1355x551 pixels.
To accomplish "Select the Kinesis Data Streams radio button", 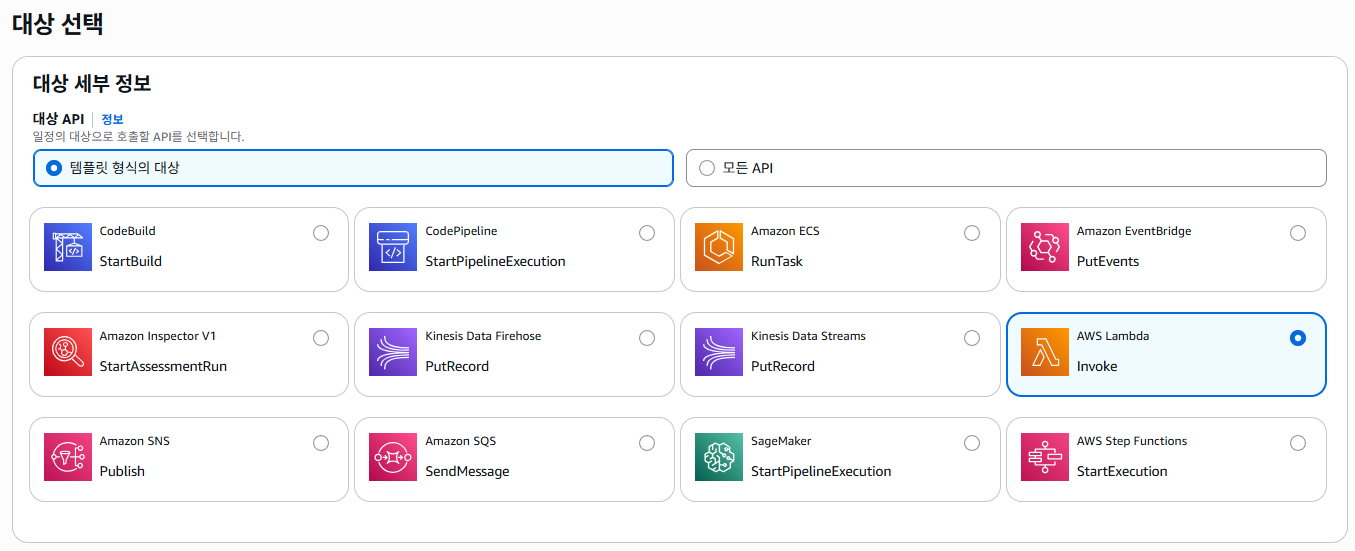I will coord(972,338).
